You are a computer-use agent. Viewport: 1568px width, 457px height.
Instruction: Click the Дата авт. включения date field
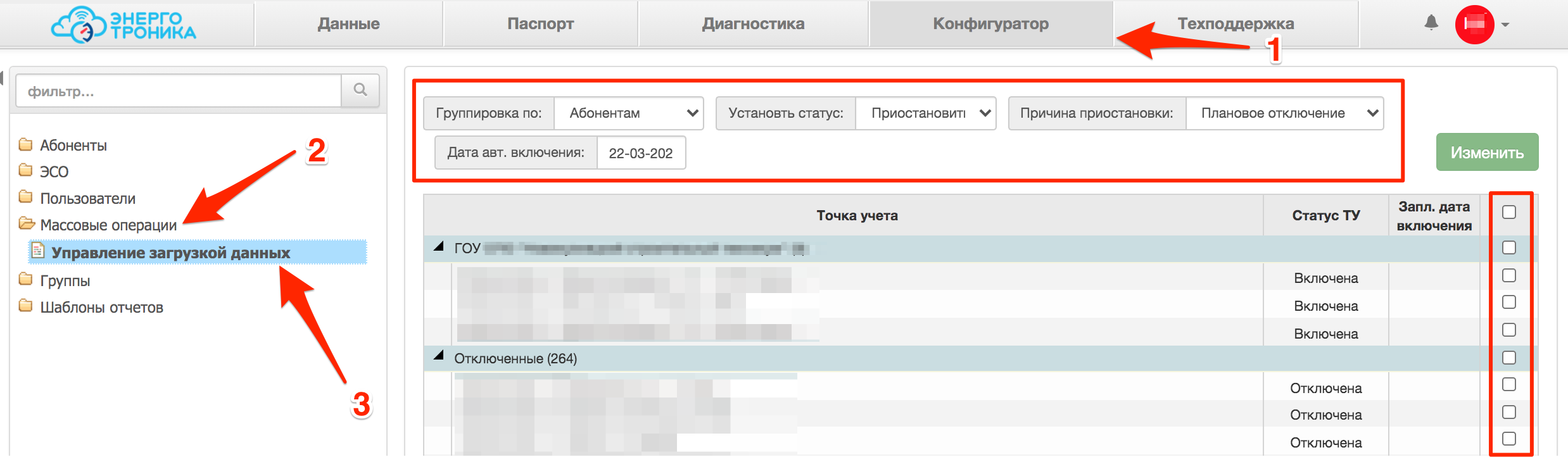641,153
